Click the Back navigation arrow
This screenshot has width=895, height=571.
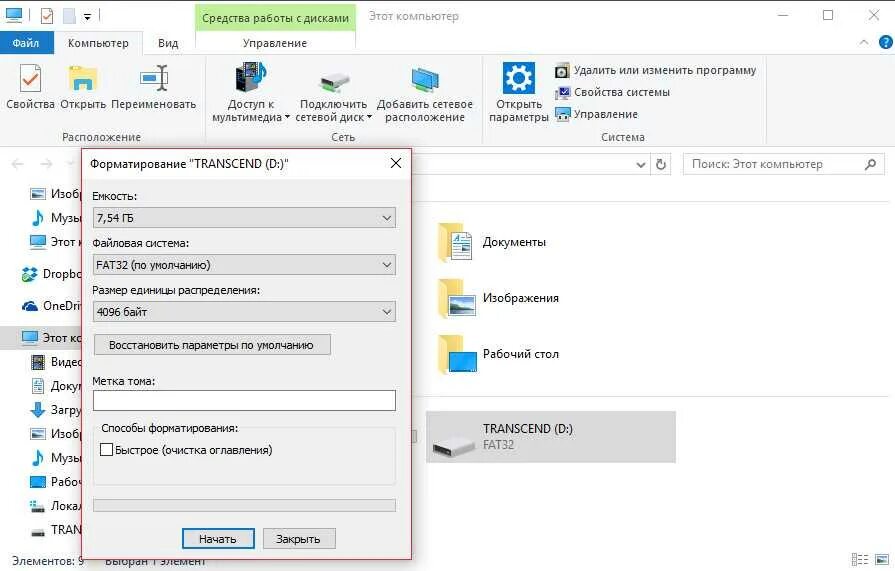18,164
